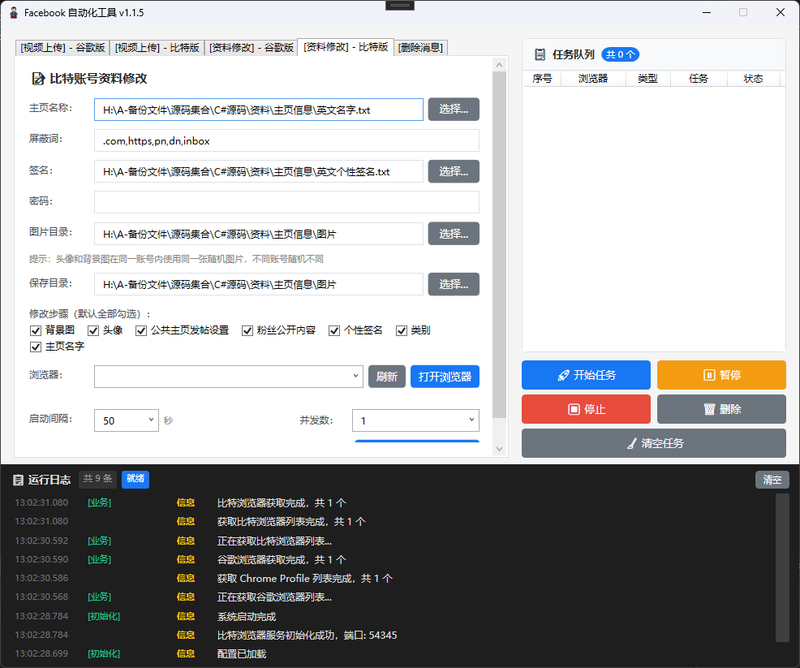
Task: Browse the 图片目录 folder with 选择...
Action: [454, 234]
